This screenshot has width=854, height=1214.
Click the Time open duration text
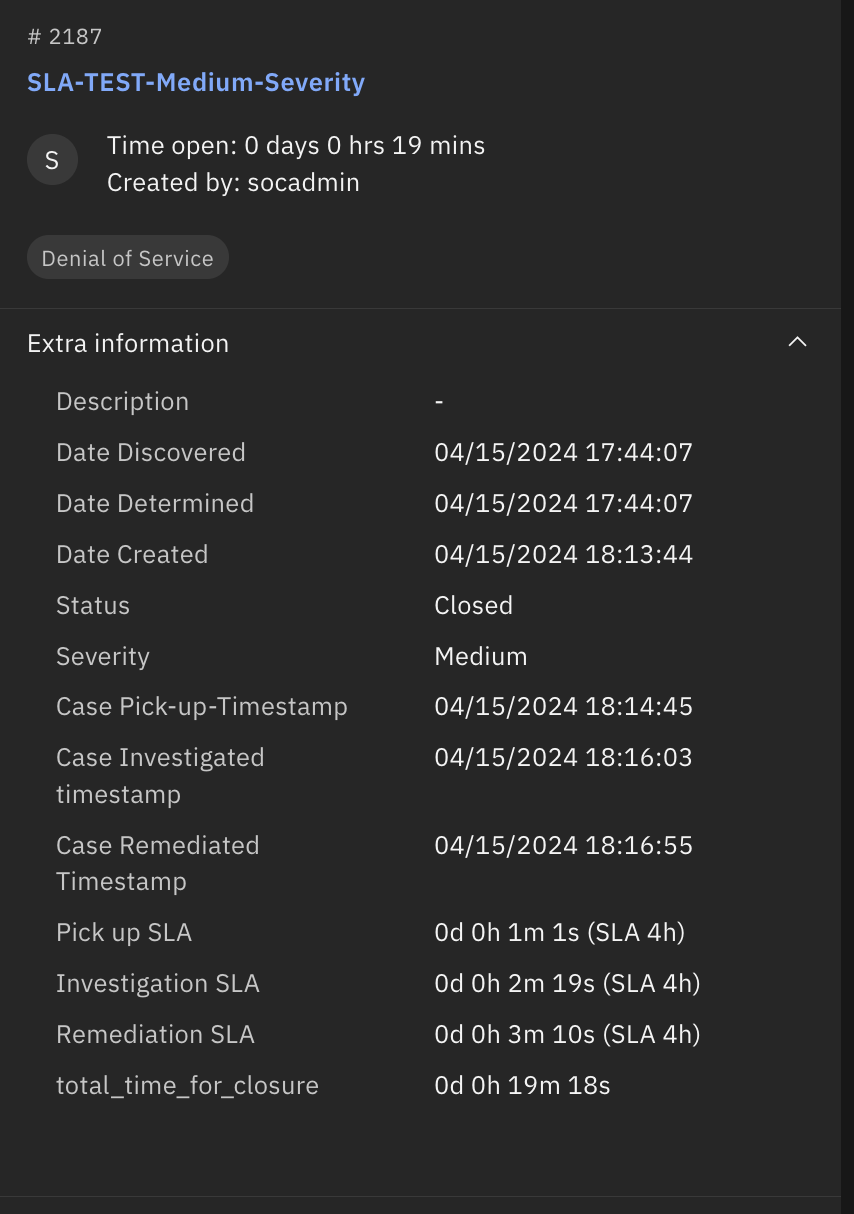(x=296, y=145)
